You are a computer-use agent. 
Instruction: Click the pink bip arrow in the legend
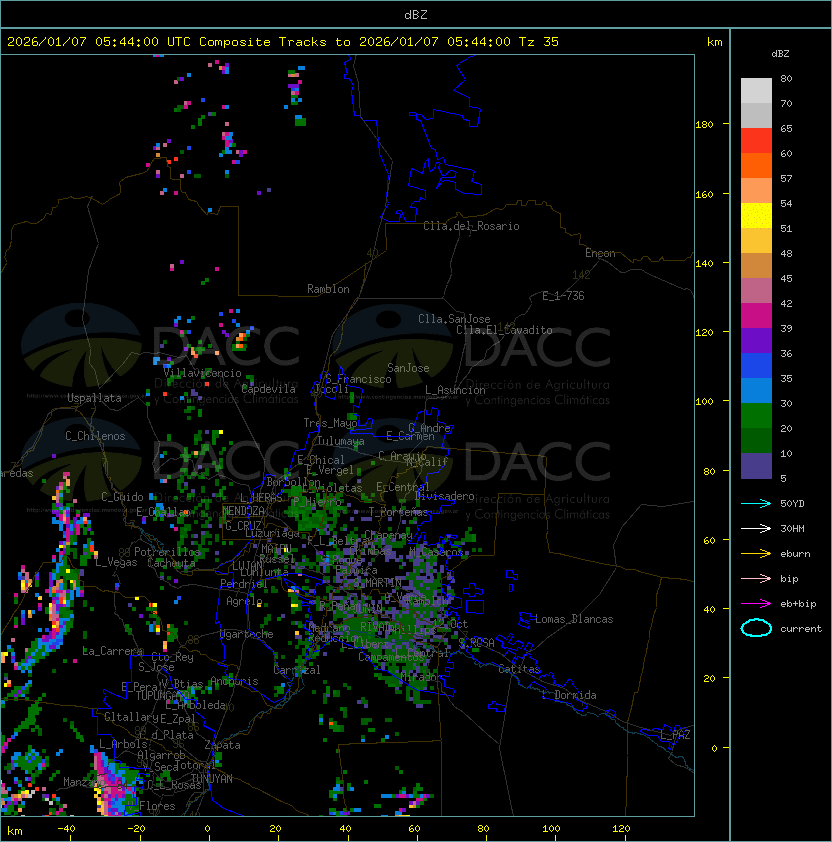756,578
